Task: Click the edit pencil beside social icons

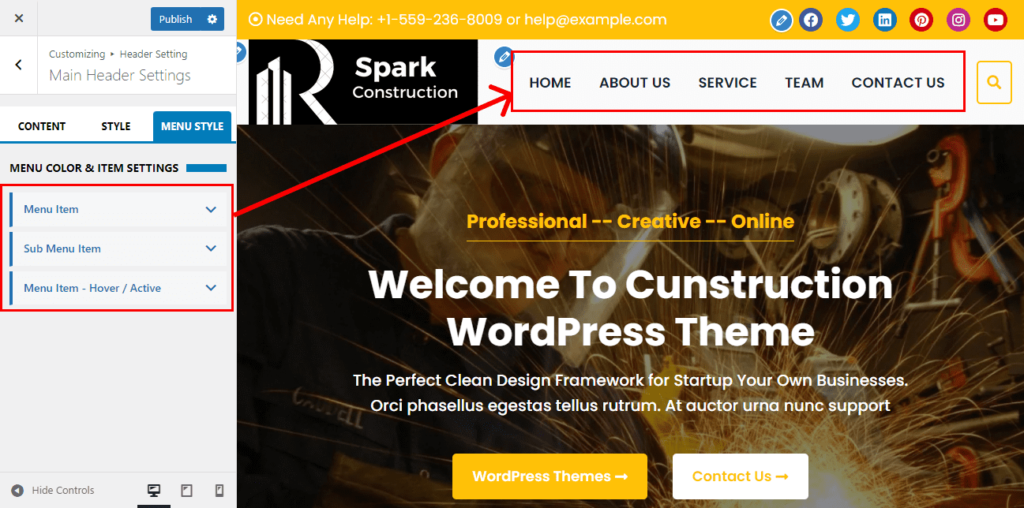Action: pyautogui.click(x=781, y=21)
